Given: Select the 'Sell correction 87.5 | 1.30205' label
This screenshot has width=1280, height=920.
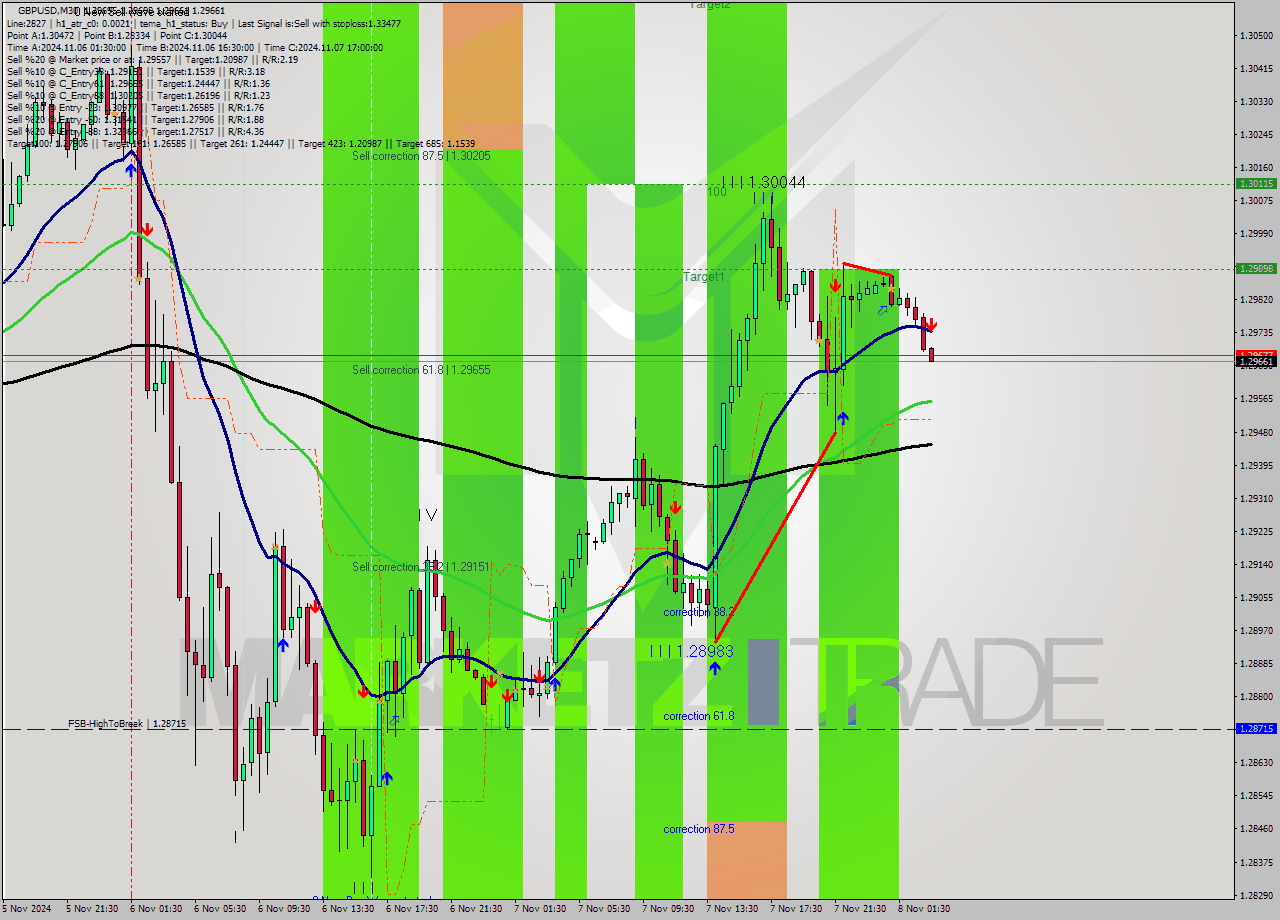Looking at the screenshot, I should point(421,156).
